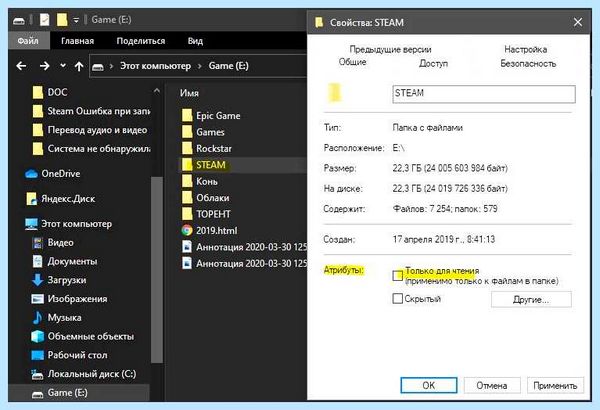This screenshot has width=600, height=410.
Task: Open the Вид ribbon tab
Action: click(195, 41)
